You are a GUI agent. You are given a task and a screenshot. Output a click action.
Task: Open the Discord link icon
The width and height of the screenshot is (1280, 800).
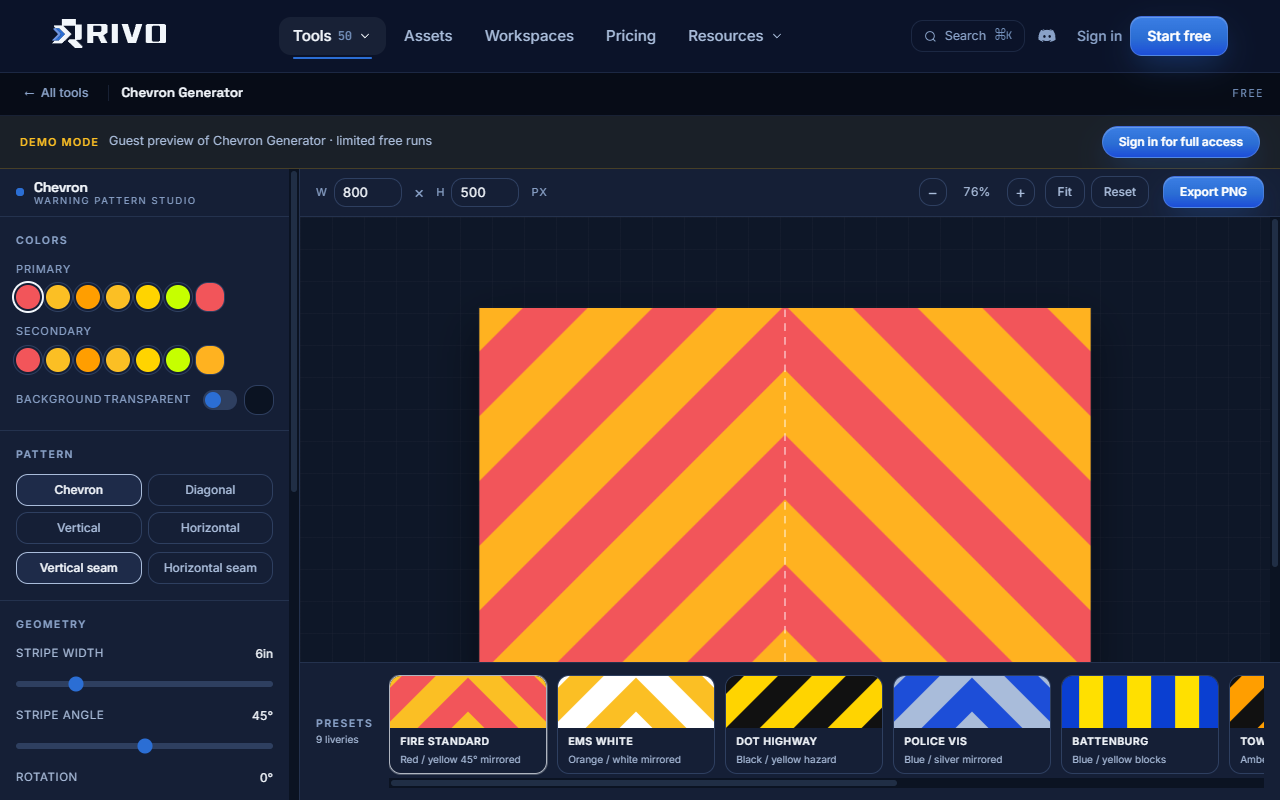point(1047,36)
